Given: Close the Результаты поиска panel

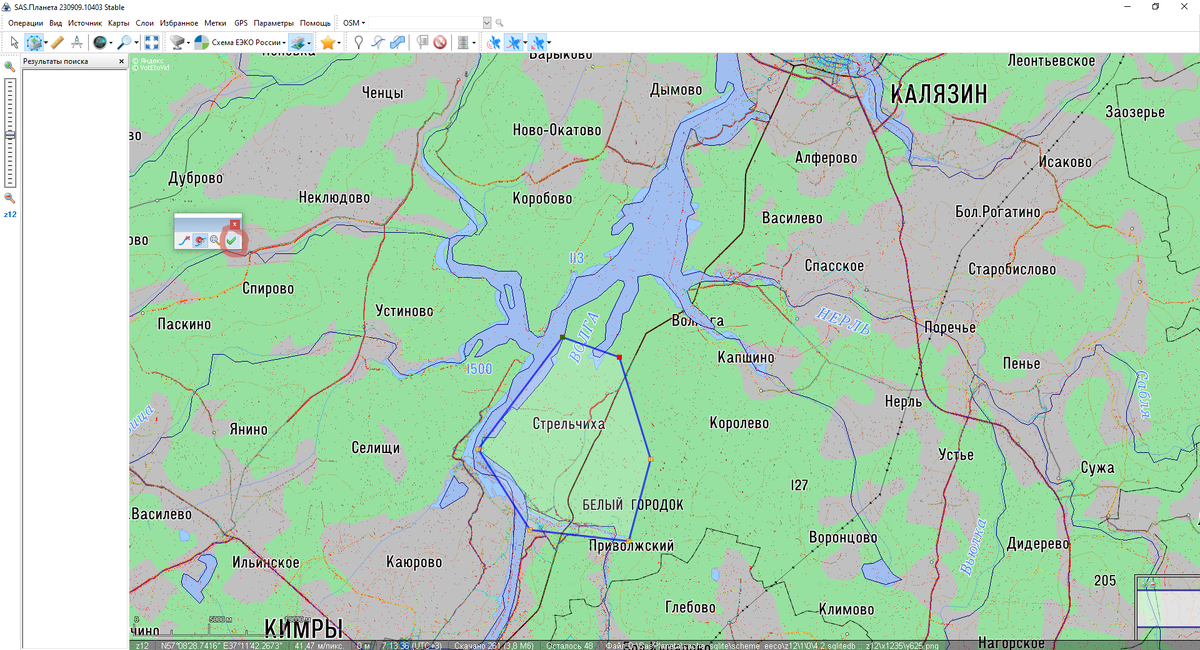Looking at the screenshot, I should pos(123,61).
